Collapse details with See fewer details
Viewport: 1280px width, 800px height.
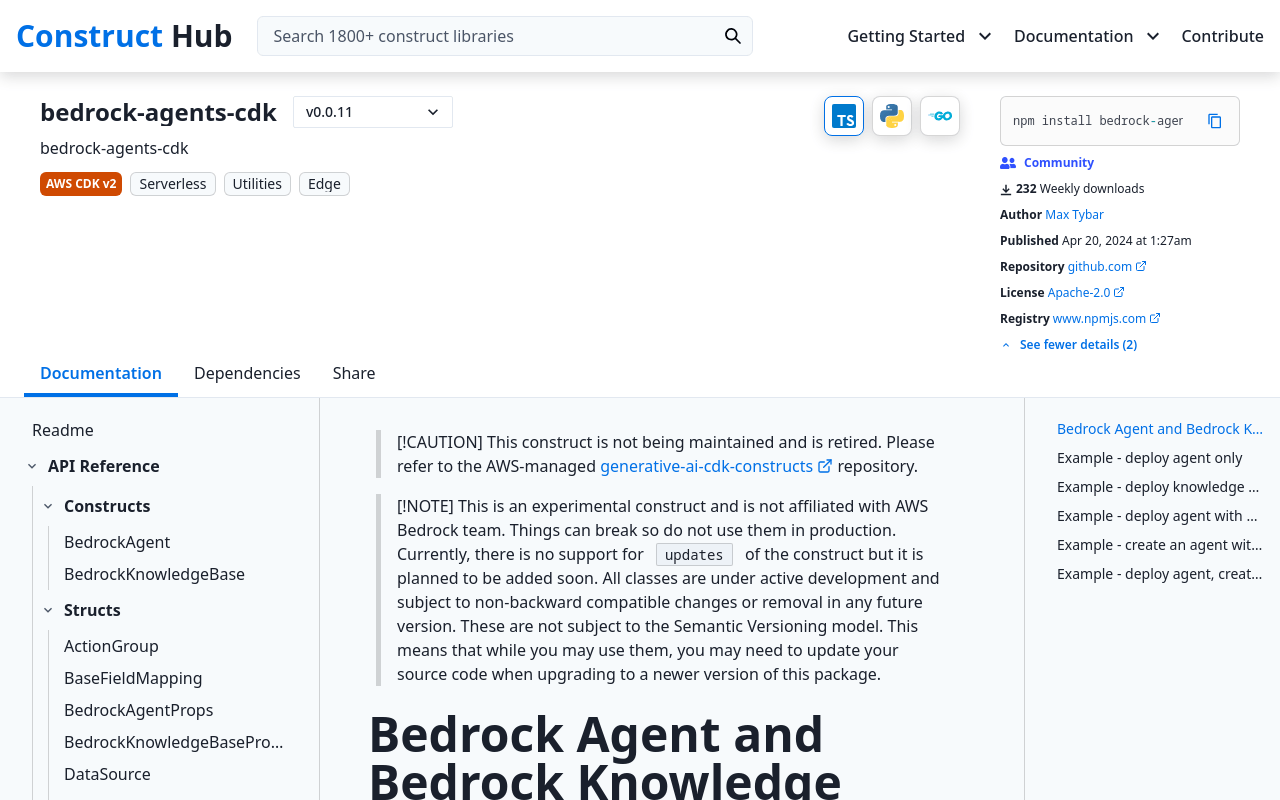(1069, 345)
